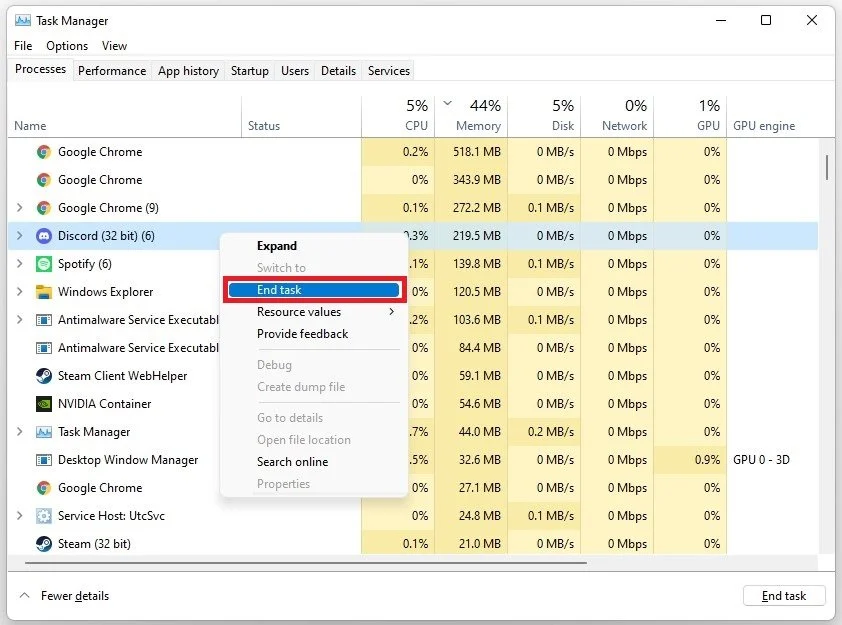This screenshot has height=625, width=842.
Task: Switch to the Users tab
Action: tap(295, 71)
